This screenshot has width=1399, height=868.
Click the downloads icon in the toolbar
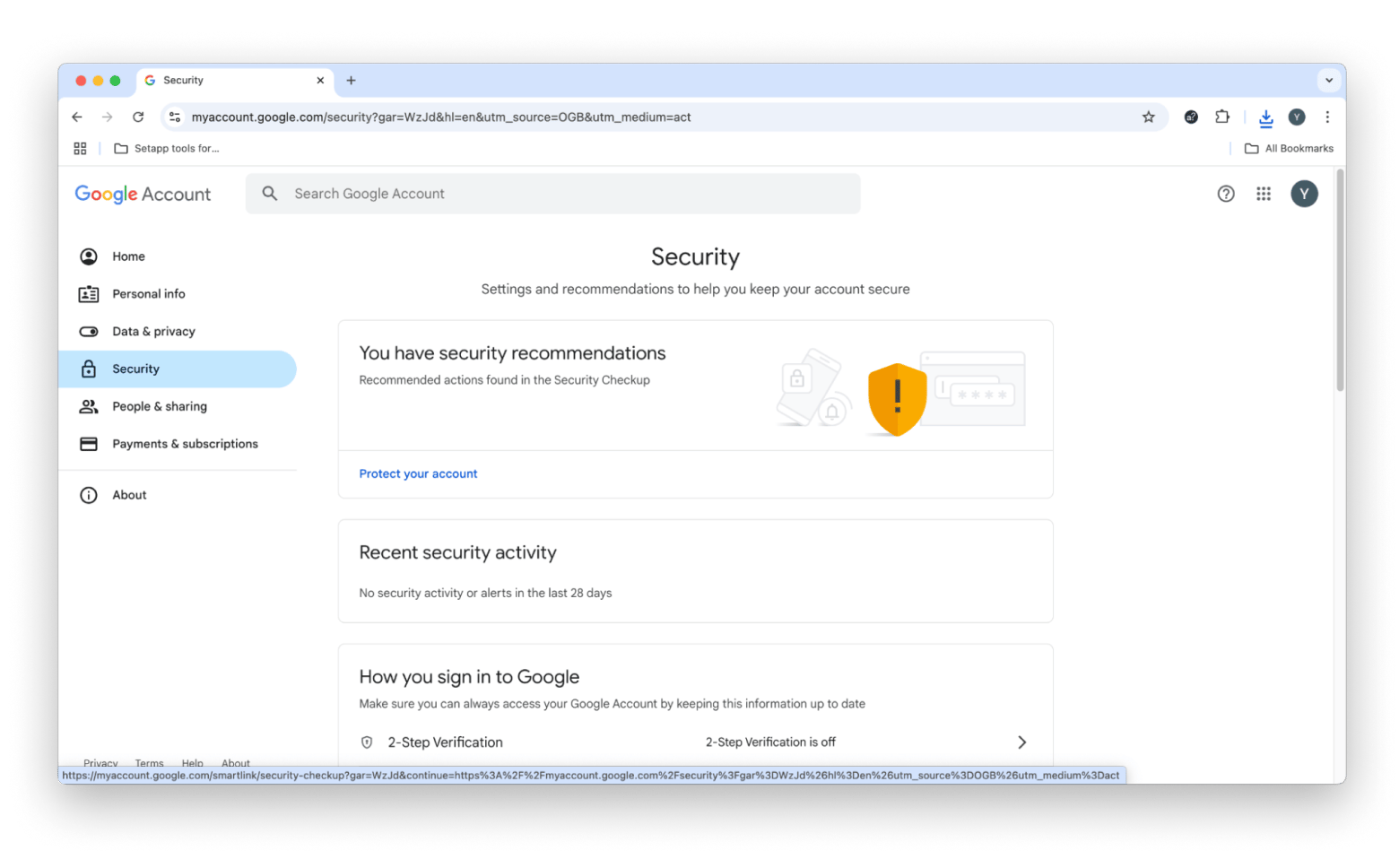tap(1265, 117)
